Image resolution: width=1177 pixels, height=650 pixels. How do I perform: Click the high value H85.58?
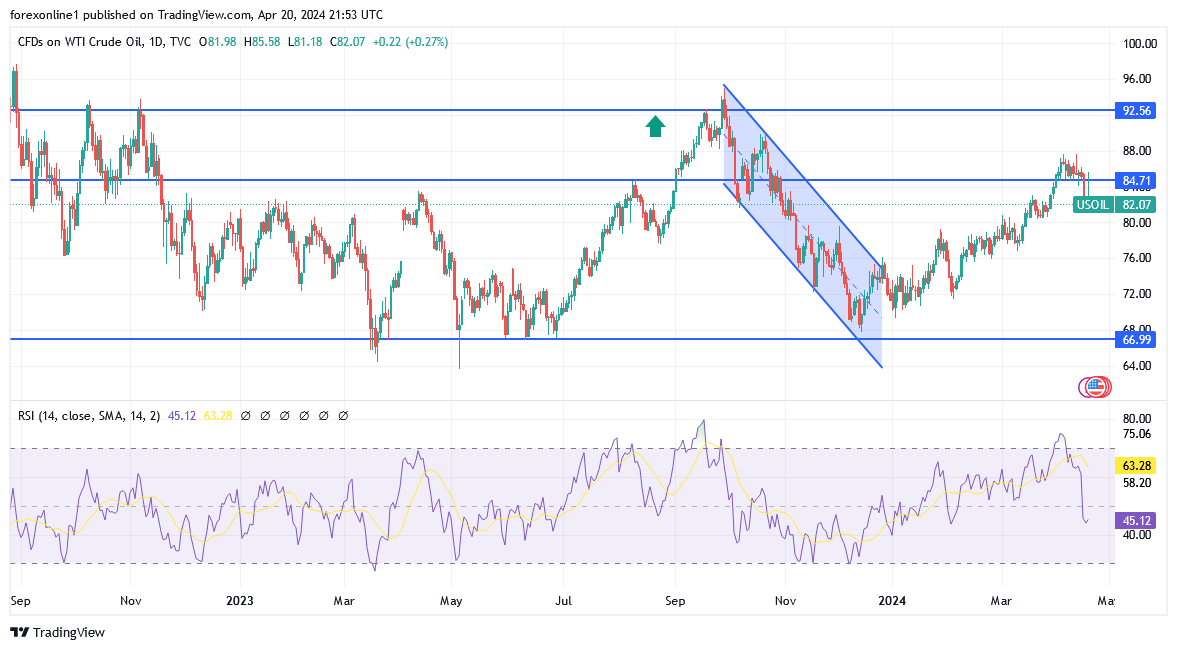point(261,42)
